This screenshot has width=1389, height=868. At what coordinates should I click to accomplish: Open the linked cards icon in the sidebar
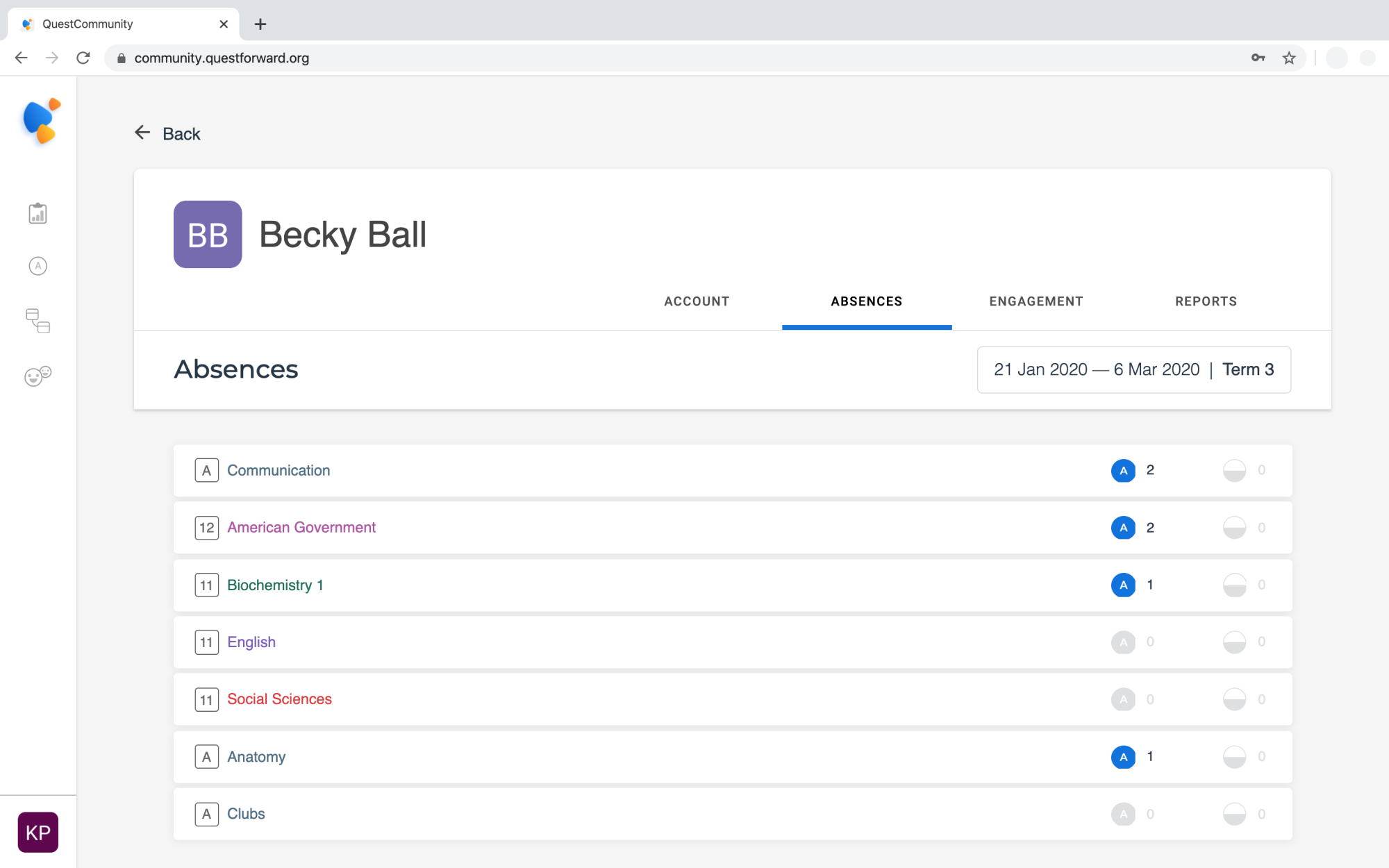(38, 321)
